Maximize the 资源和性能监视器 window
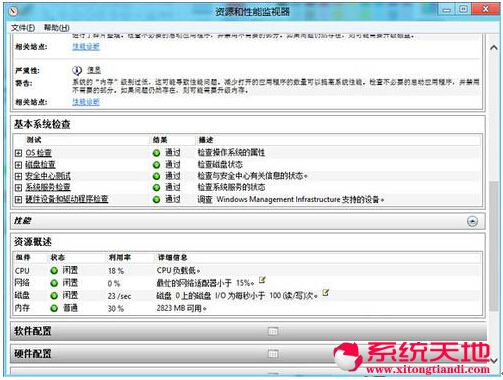This screenshot has width=503, height=380. pyautogui.click(x=463, y=9)
